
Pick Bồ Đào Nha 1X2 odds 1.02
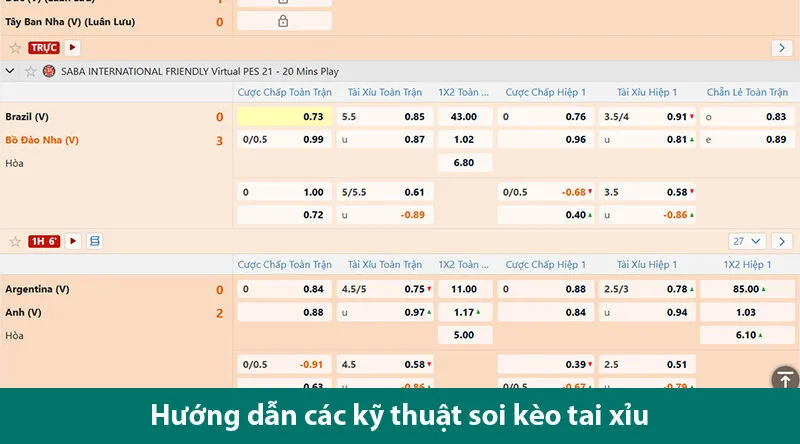(x=464, y=139)
